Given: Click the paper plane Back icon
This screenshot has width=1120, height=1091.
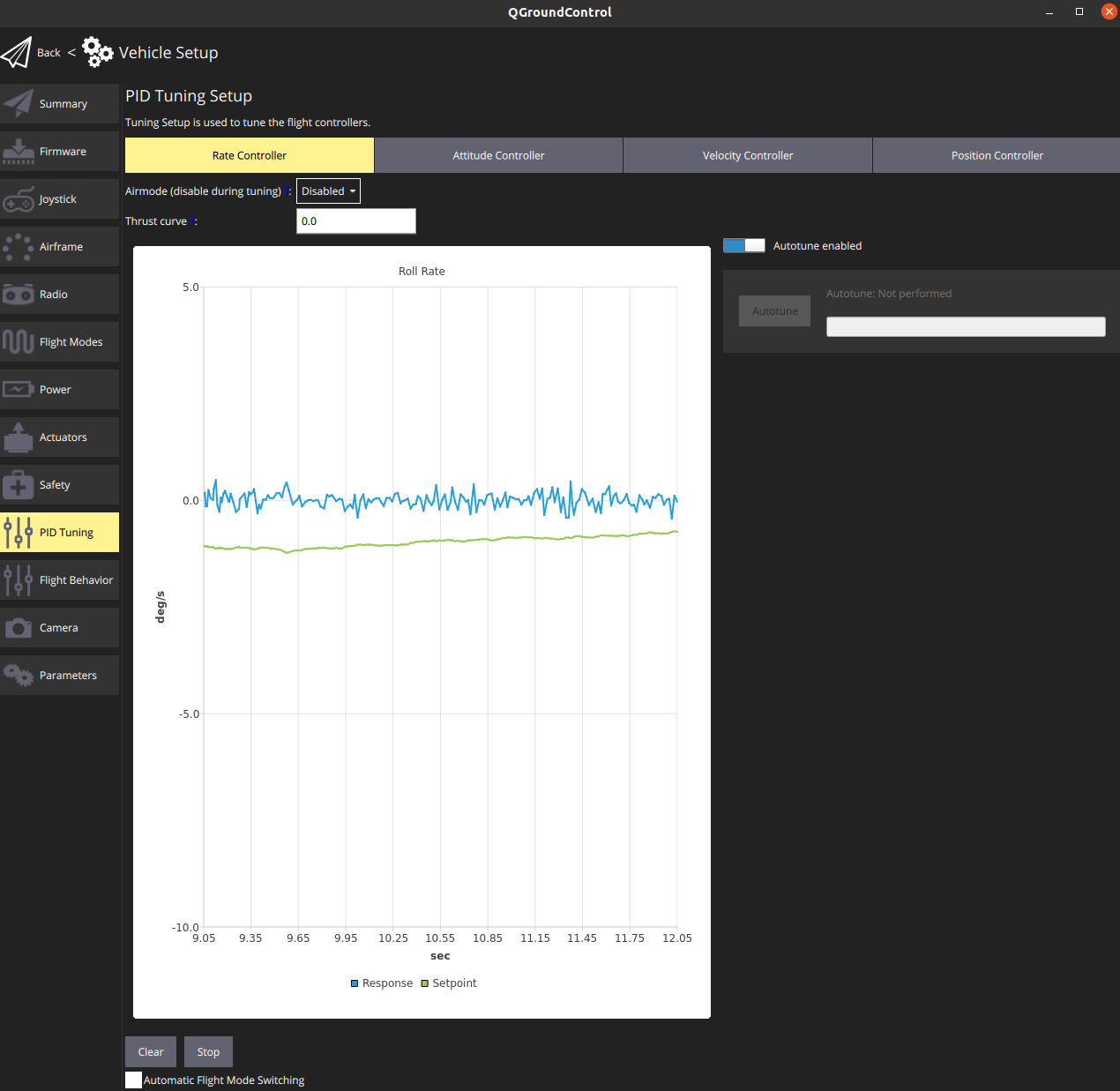Looking at the screenshot, I should [x=16, y=53].
